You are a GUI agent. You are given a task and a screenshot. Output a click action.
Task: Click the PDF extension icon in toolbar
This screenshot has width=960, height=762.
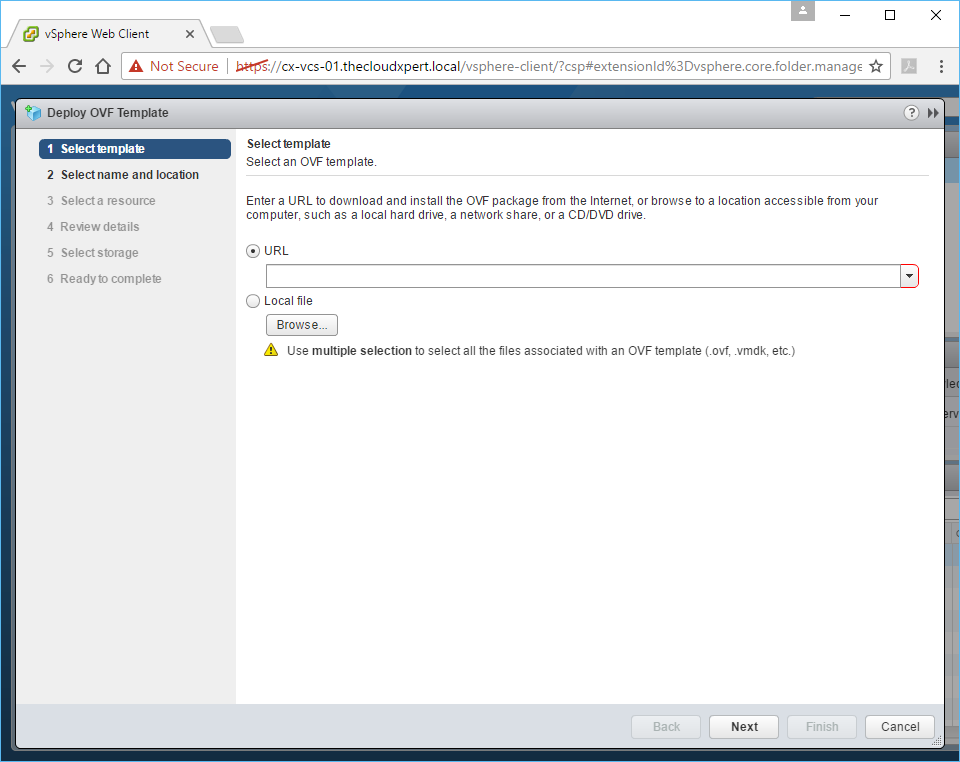tap(909, 66)
